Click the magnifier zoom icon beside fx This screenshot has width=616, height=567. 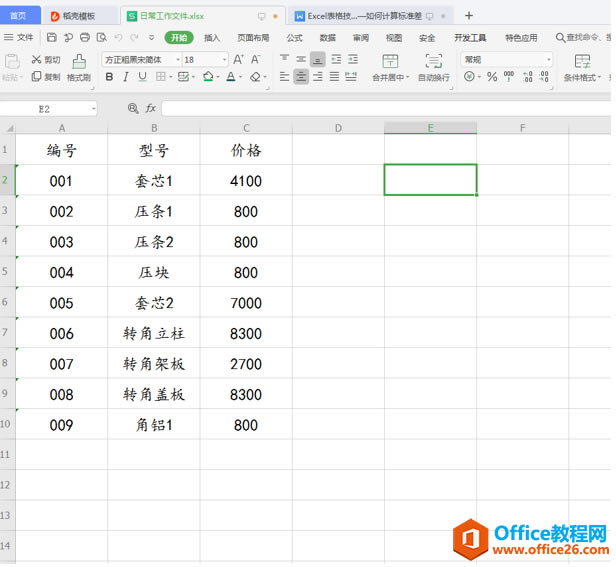click(x=133, y=108)
